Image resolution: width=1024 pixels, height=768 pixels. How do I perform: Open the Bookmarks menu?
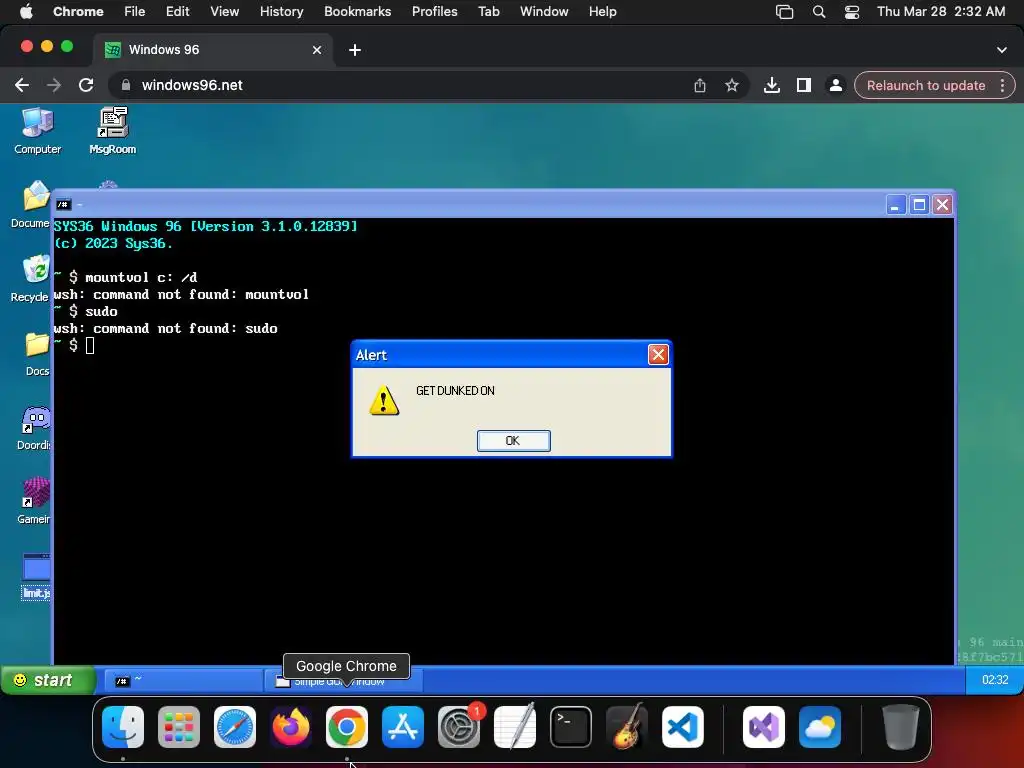[x=357, y=11]
